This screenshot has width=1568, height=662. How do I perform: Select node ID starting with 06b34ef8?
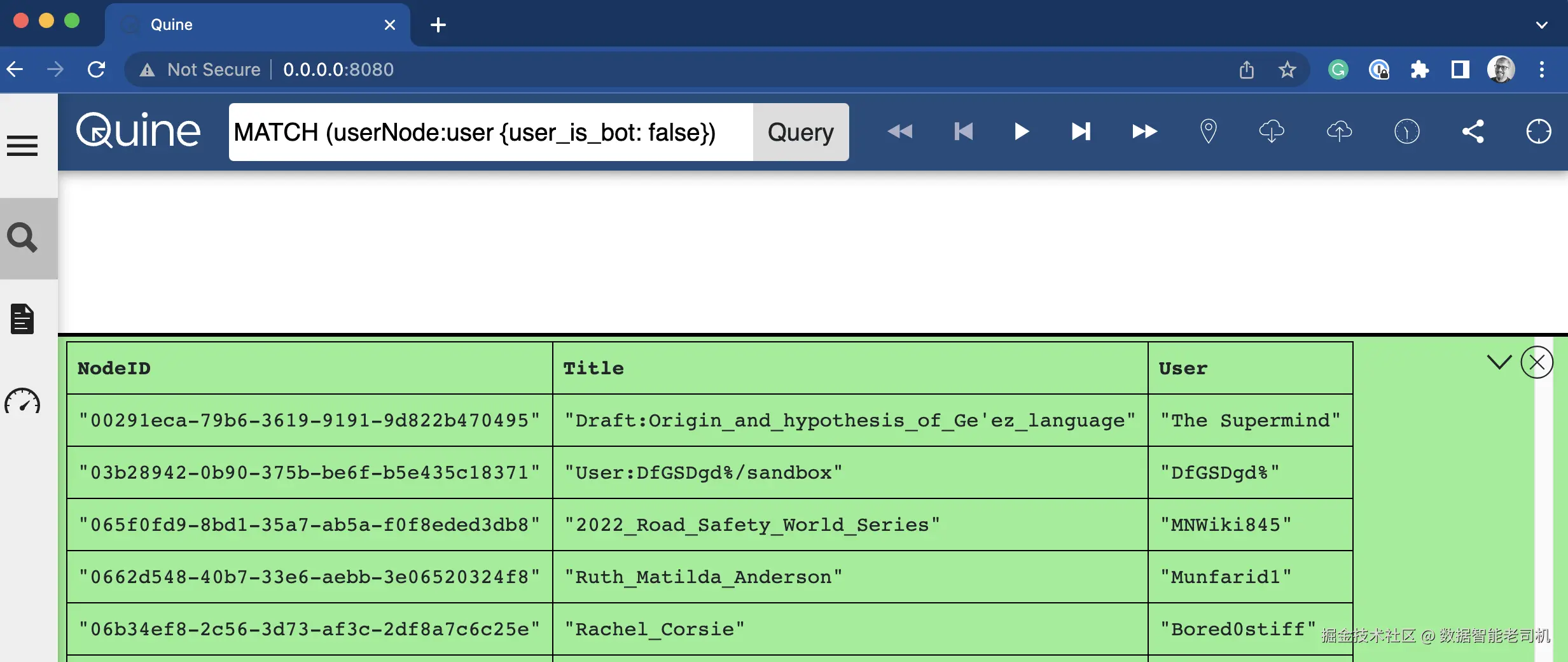[310, 629]
